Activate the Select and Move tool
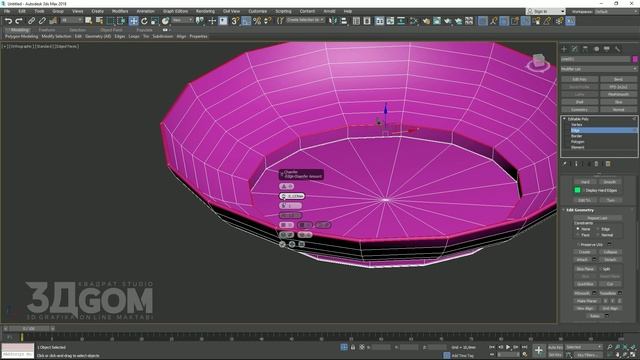This screenshot has height=360, width=640. 133,21
